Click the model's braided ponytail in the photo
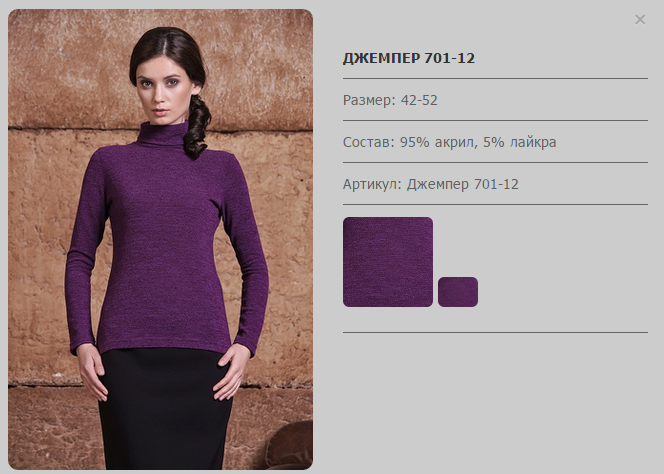 tap(197, 127)
